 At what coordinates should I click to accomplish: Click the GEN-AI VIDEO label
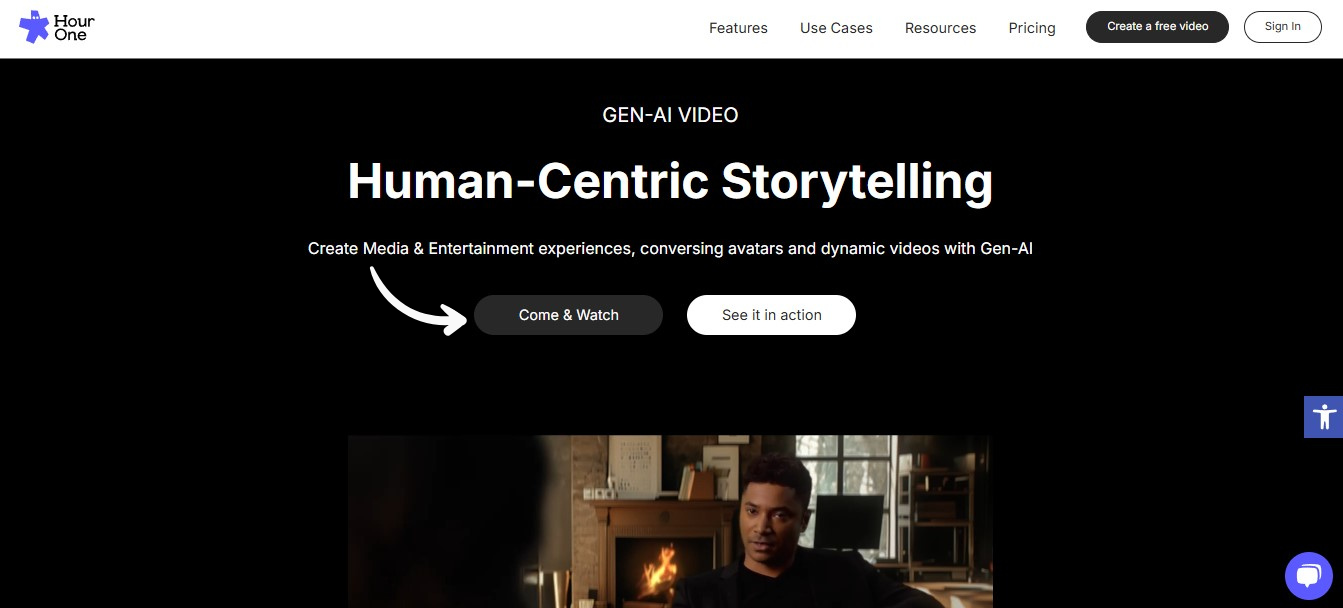click(670, 115)
